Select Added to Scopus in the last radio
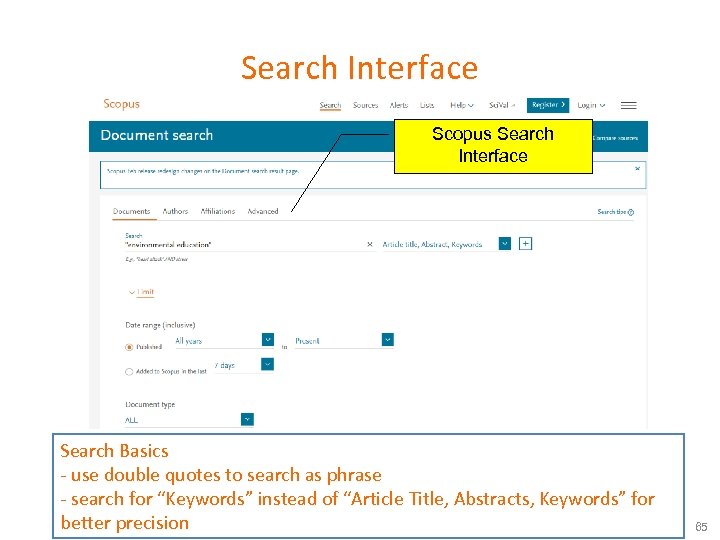This screenshot has width=720, height=540. (129, 371)
